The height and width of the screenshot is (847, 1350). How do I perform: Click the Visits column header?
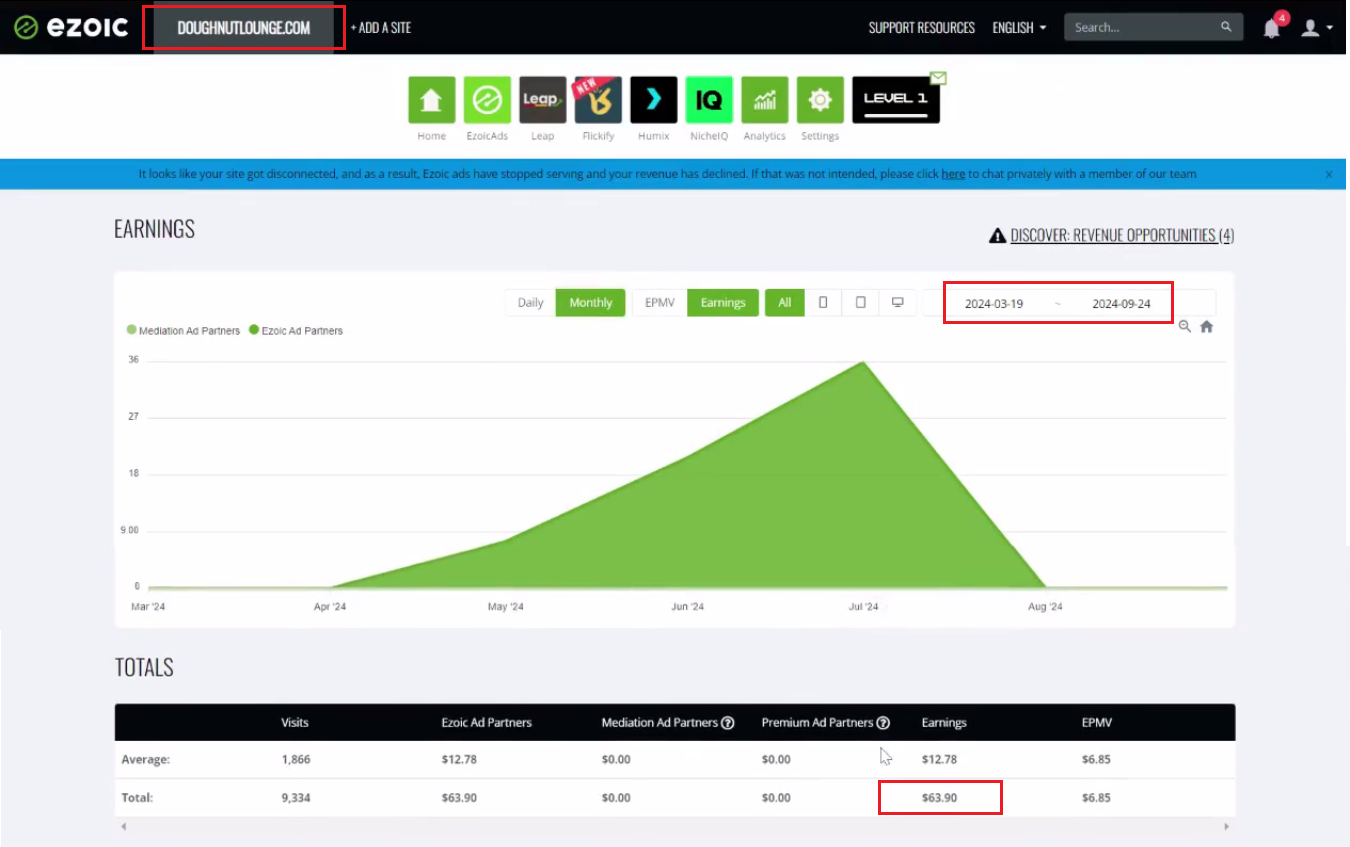tap(295, 723)
